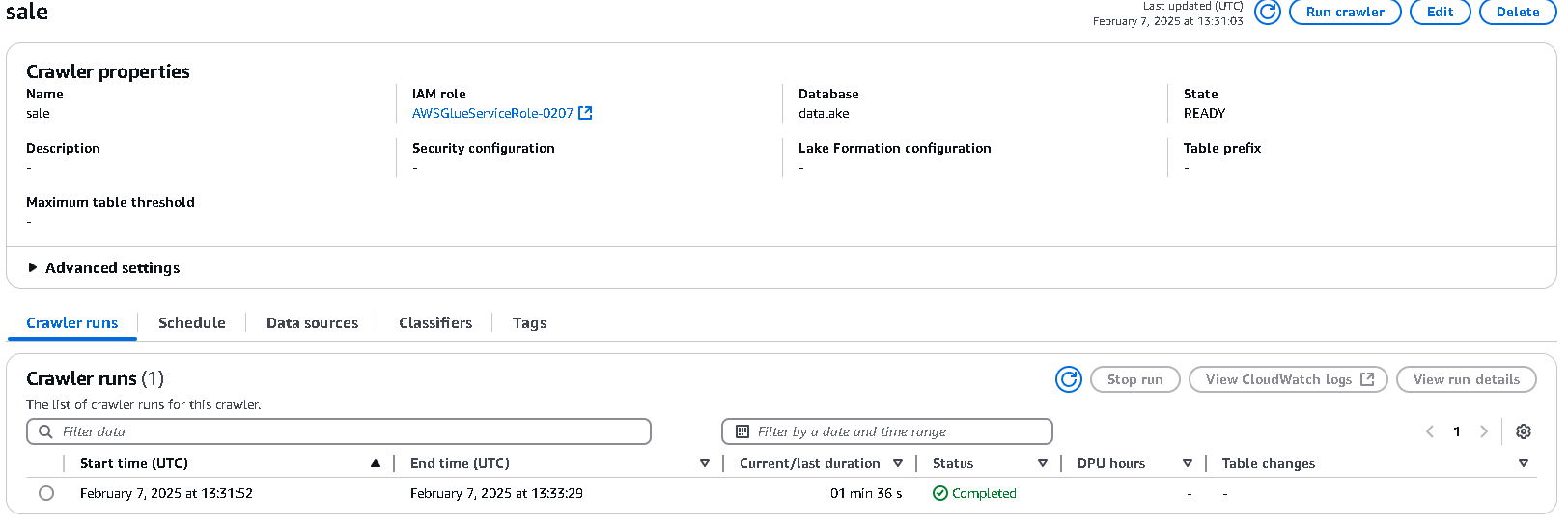Click View run details button
The image size is (1568, 527).
tap(1467, 379)
